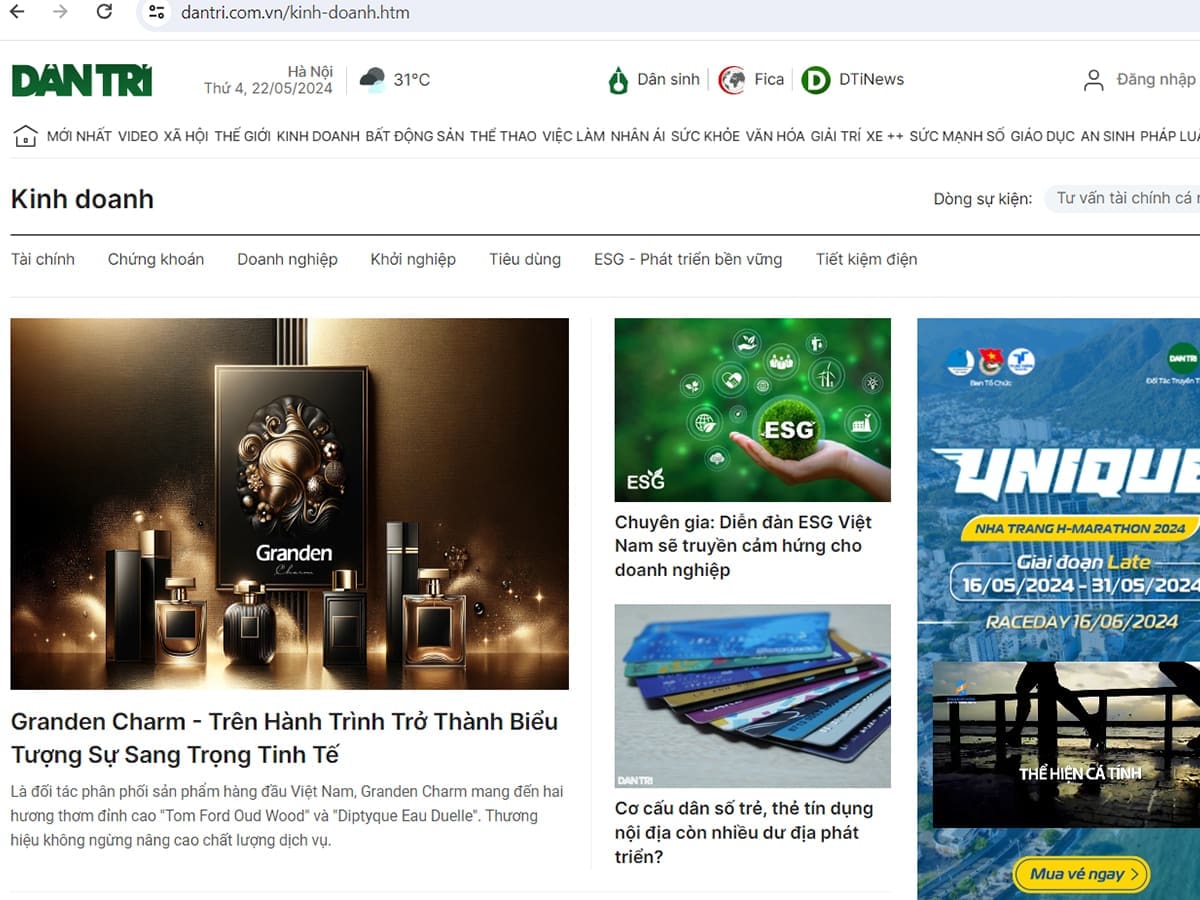
Task: Reload the page with refresh icon
Action: pyautogui.click(x=104, y=12)
